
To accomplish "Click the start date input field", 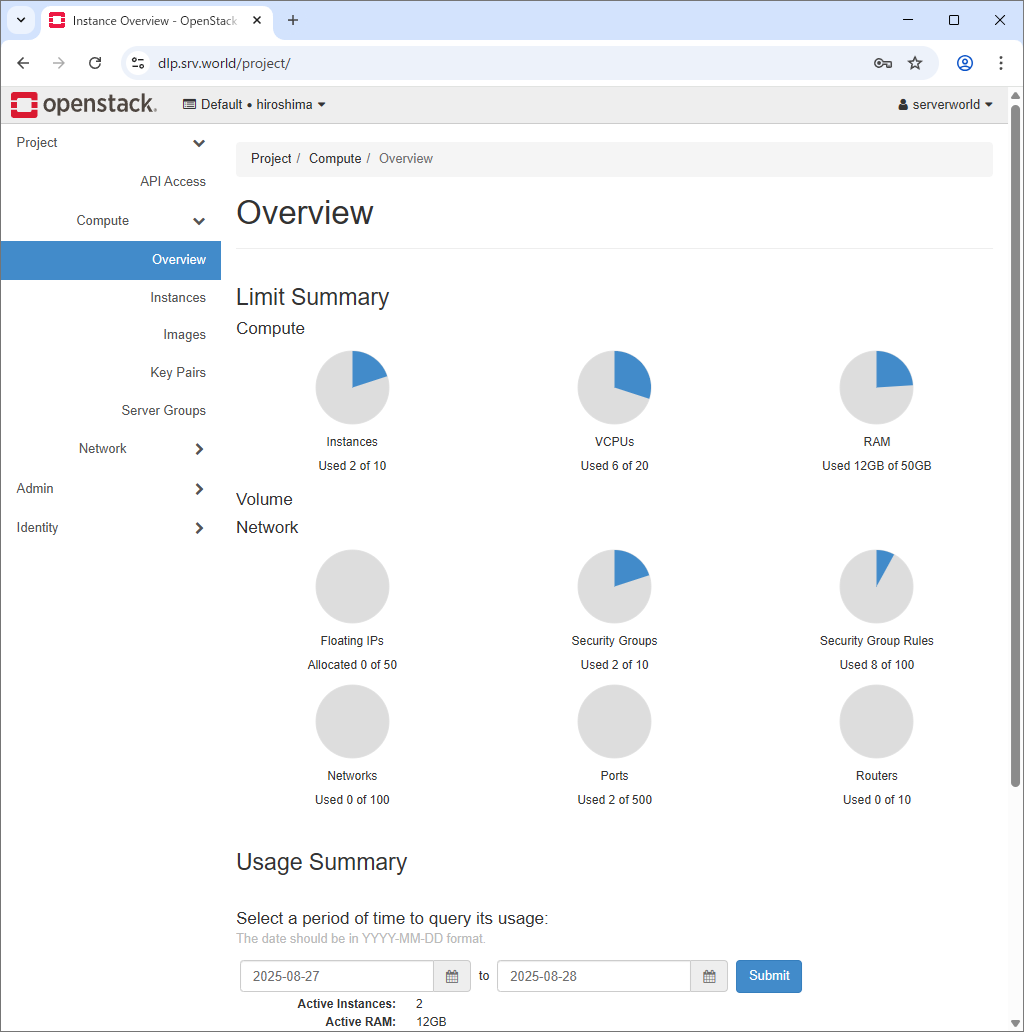I will [x=336, y=976].
